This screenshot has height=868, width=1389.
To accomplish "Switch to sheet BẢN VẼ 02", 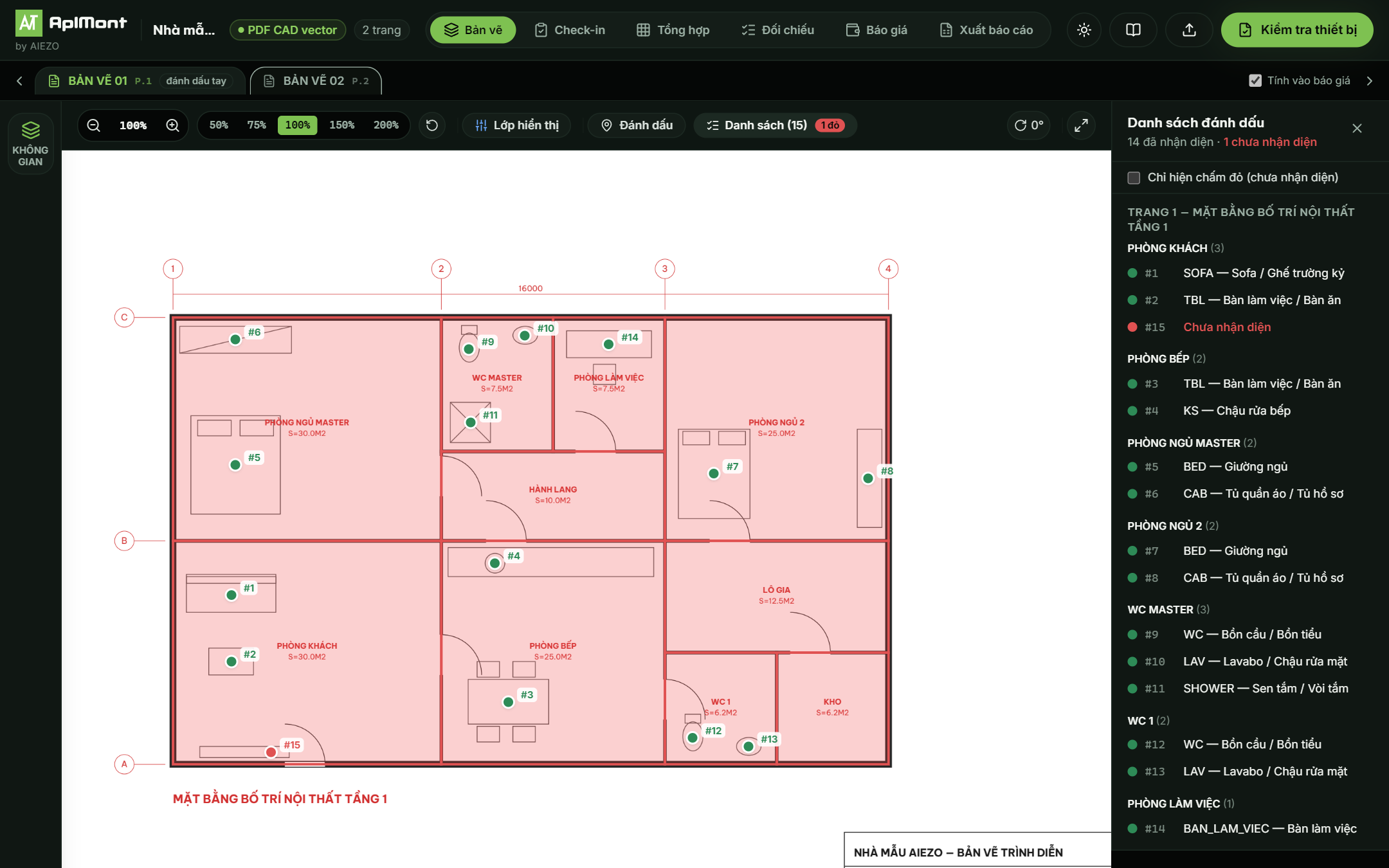I will tap(316, 81).
